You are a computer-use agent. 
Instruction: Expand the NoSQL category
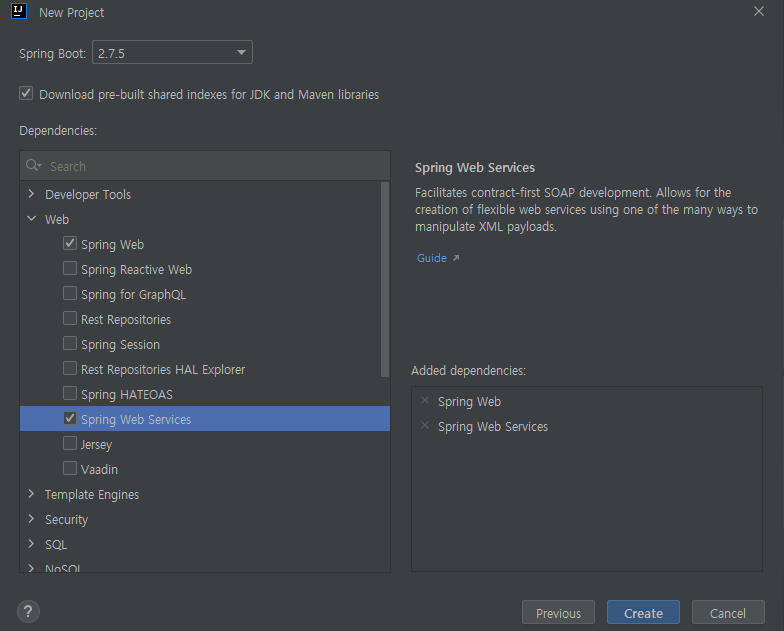pyautogui.click(x=32, y=568)
